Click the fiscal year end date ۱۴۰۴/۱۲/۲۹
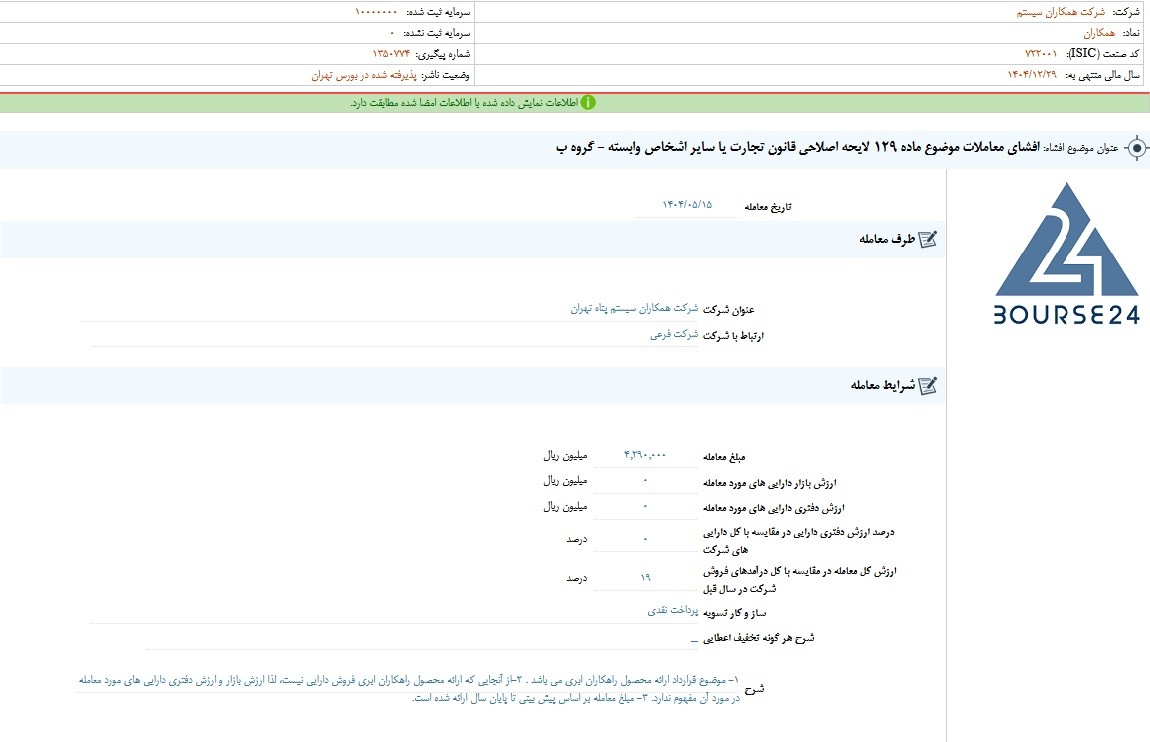Screen dimensions: 1150x742 [x=1031, y=75]
